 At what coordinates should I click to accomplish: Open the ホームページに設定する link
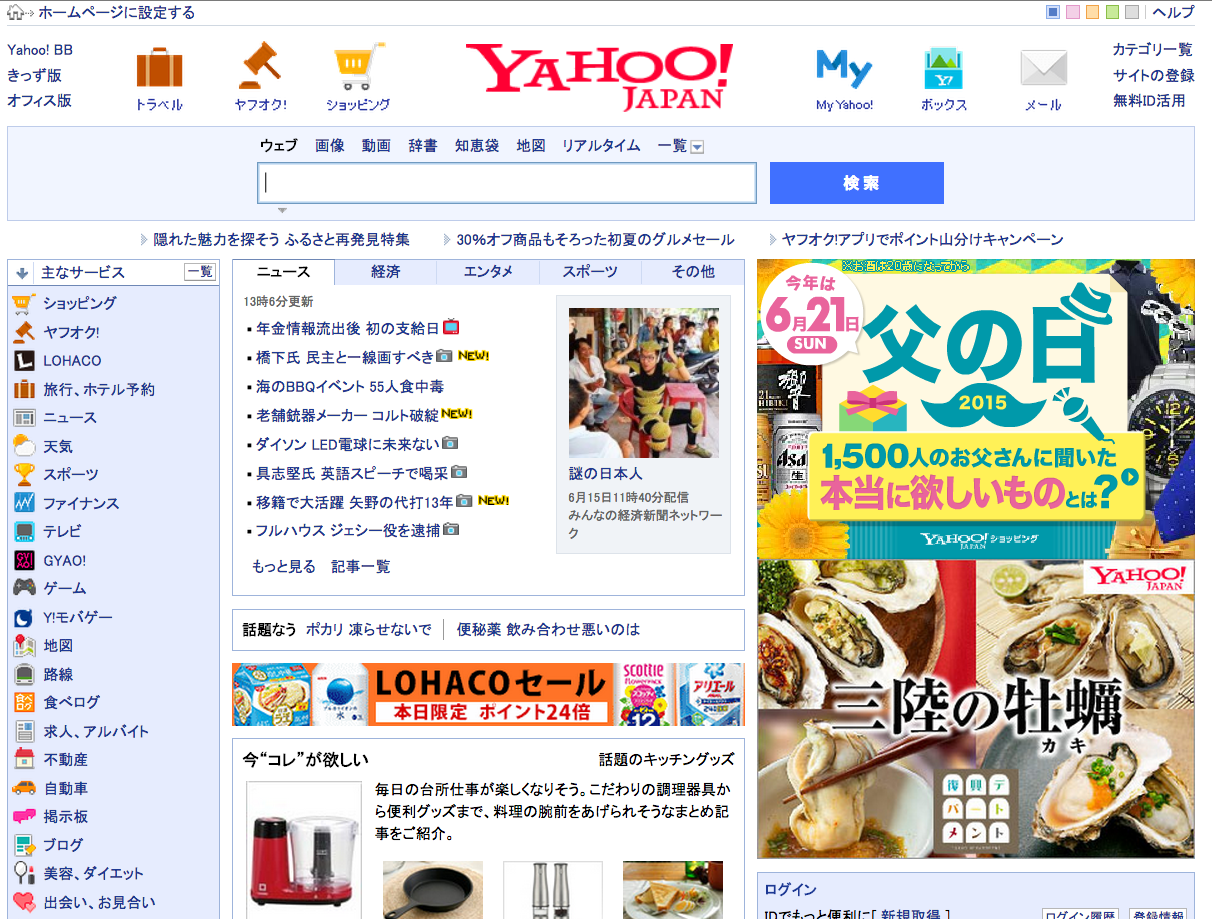pos(117,13)
